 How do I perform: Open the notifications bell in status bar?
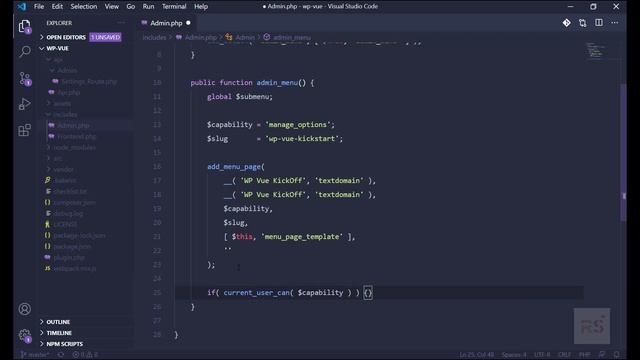pos(617,355)
